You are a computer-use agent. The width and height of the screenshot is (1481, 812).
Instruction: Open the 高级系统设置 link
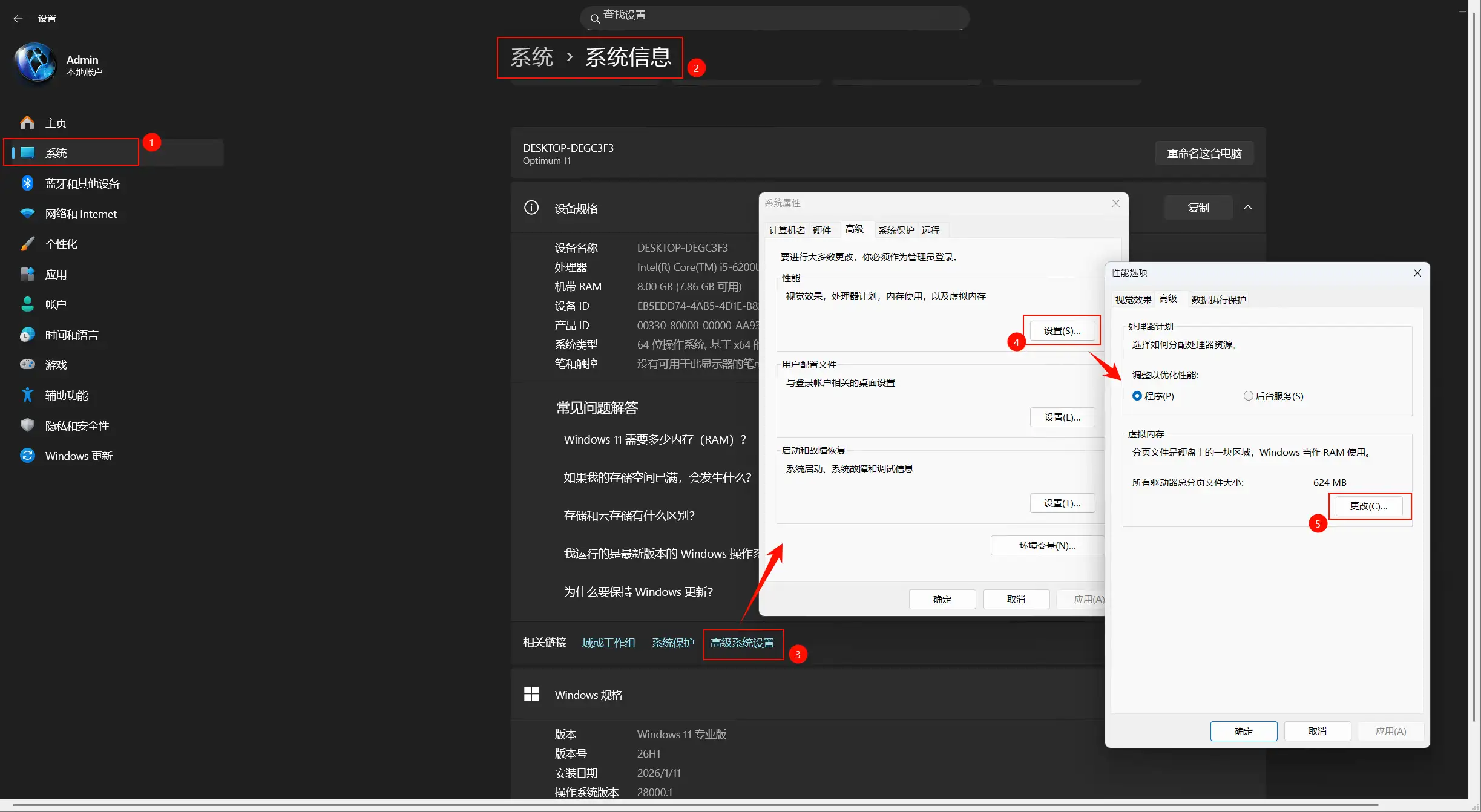coord(742,643)
